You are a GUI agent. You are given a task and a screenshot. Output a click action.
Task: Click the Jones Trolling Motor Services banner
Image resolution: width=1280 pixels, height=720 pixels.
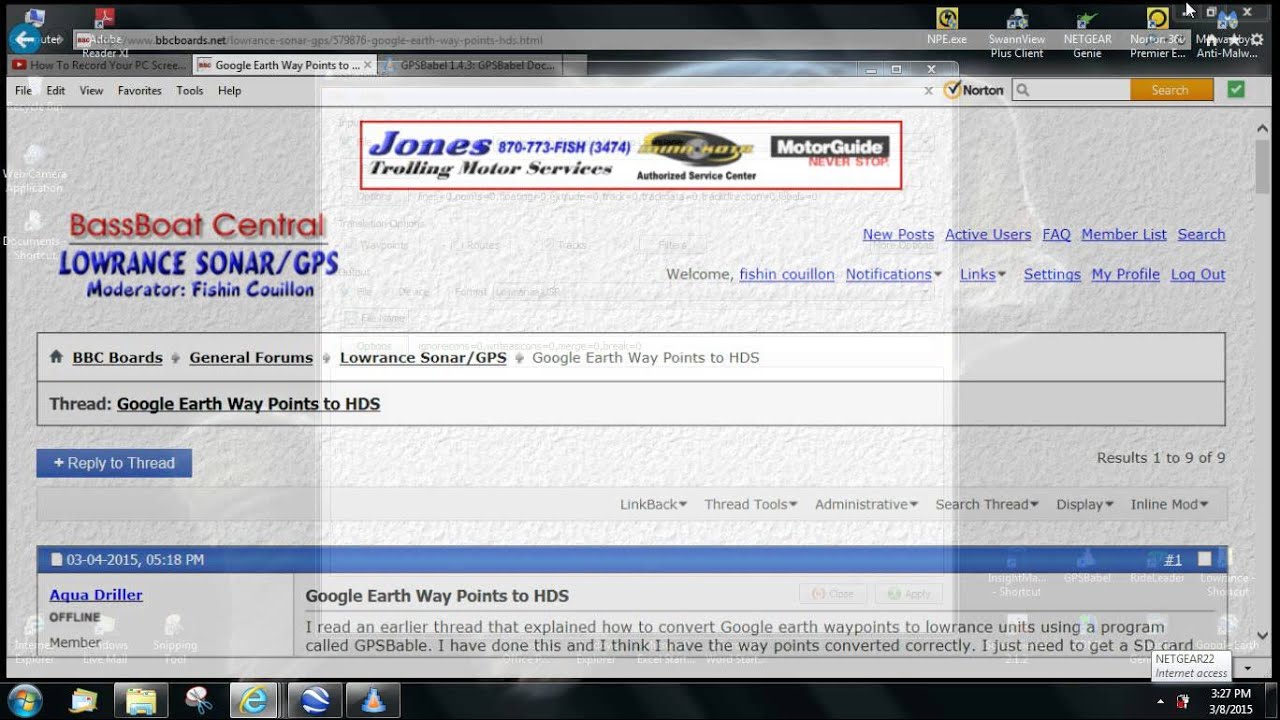pos(631,155)
